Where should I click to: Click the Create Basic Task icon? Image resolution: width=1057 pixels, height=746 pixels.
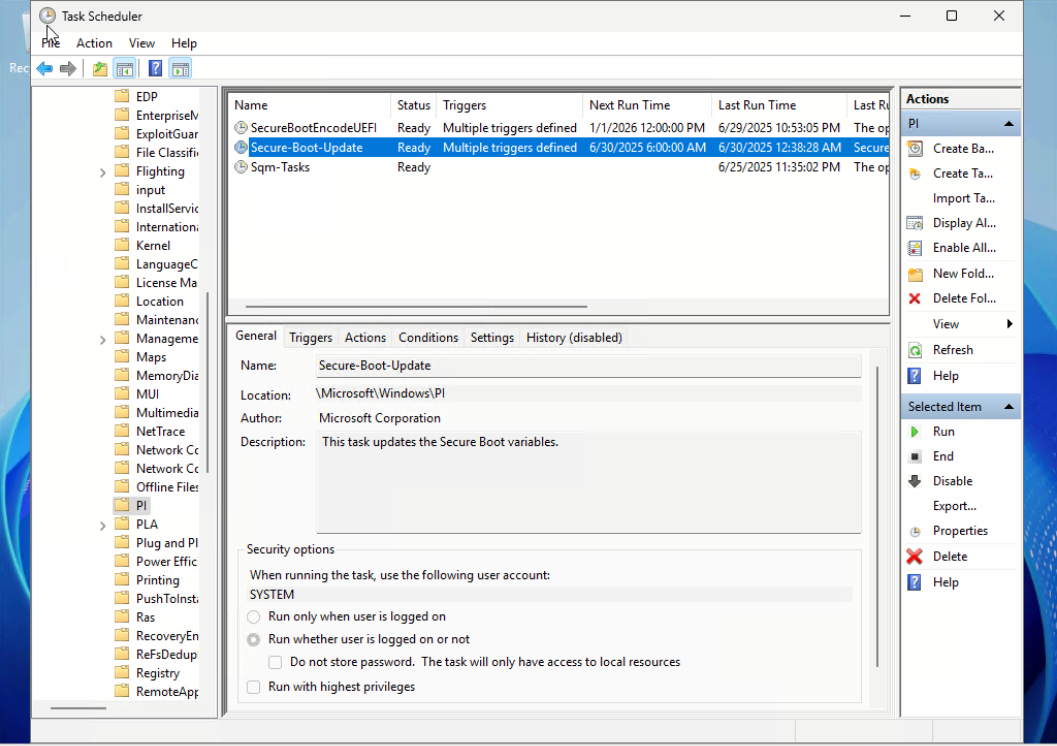click(x=914, y=148)
